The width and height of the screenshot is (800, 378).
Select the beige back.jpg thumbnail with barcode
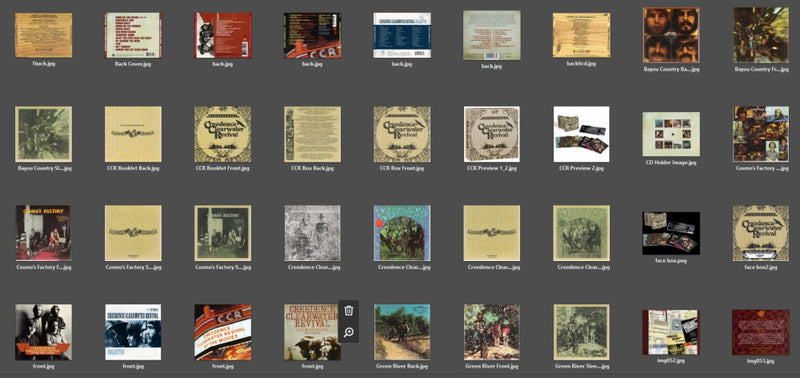pyautogui.click(x=492, y=35)
